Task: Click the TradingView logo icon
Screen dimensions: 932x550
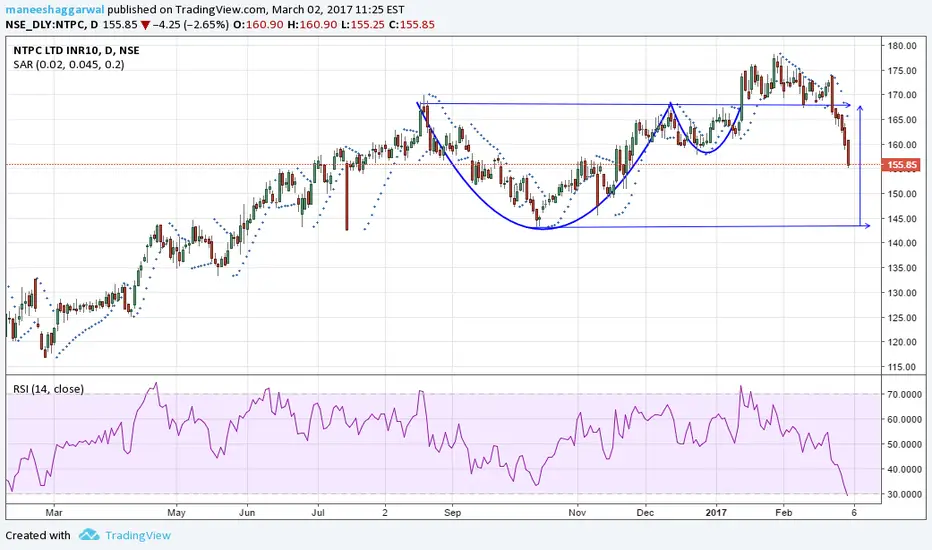Action: [89, 535]
